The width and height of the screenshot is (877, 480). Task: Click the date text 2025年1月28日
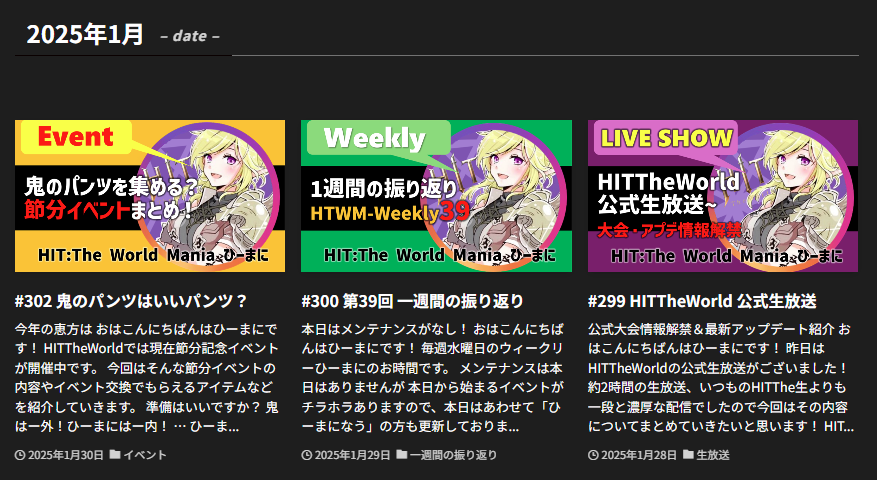tap(639, 455)
